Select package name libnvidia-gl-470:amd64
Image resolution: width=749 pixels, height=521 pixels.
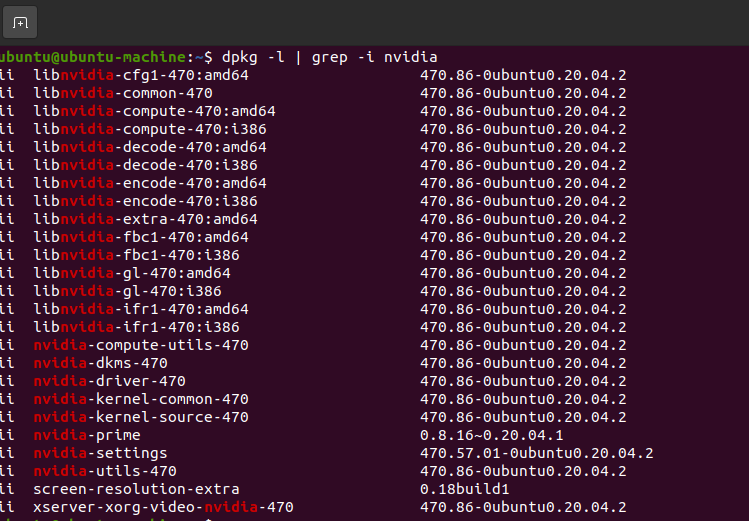click(132, 273)
